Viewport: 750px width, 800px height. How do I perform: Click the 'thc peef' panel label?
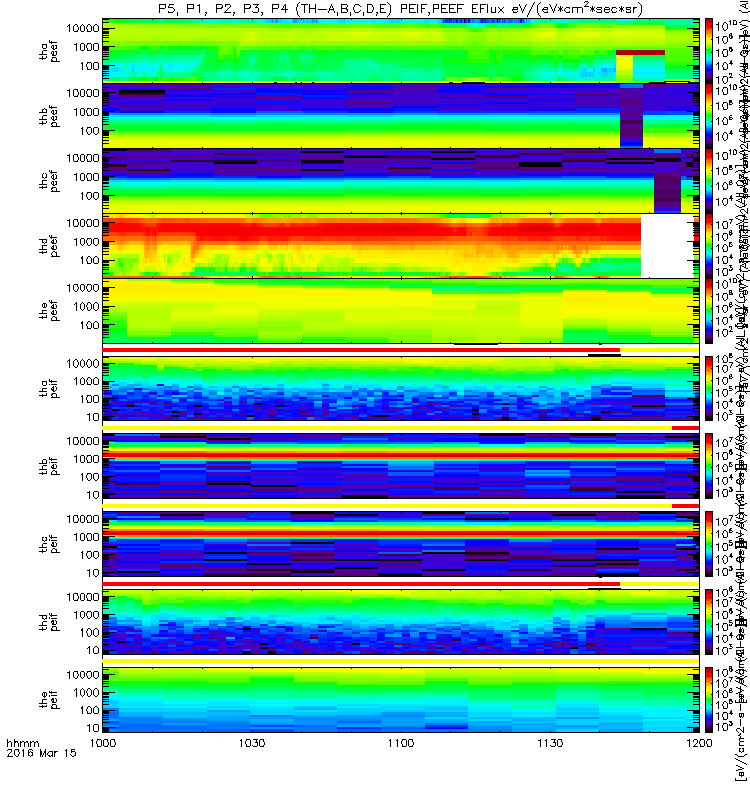point(49,181)
